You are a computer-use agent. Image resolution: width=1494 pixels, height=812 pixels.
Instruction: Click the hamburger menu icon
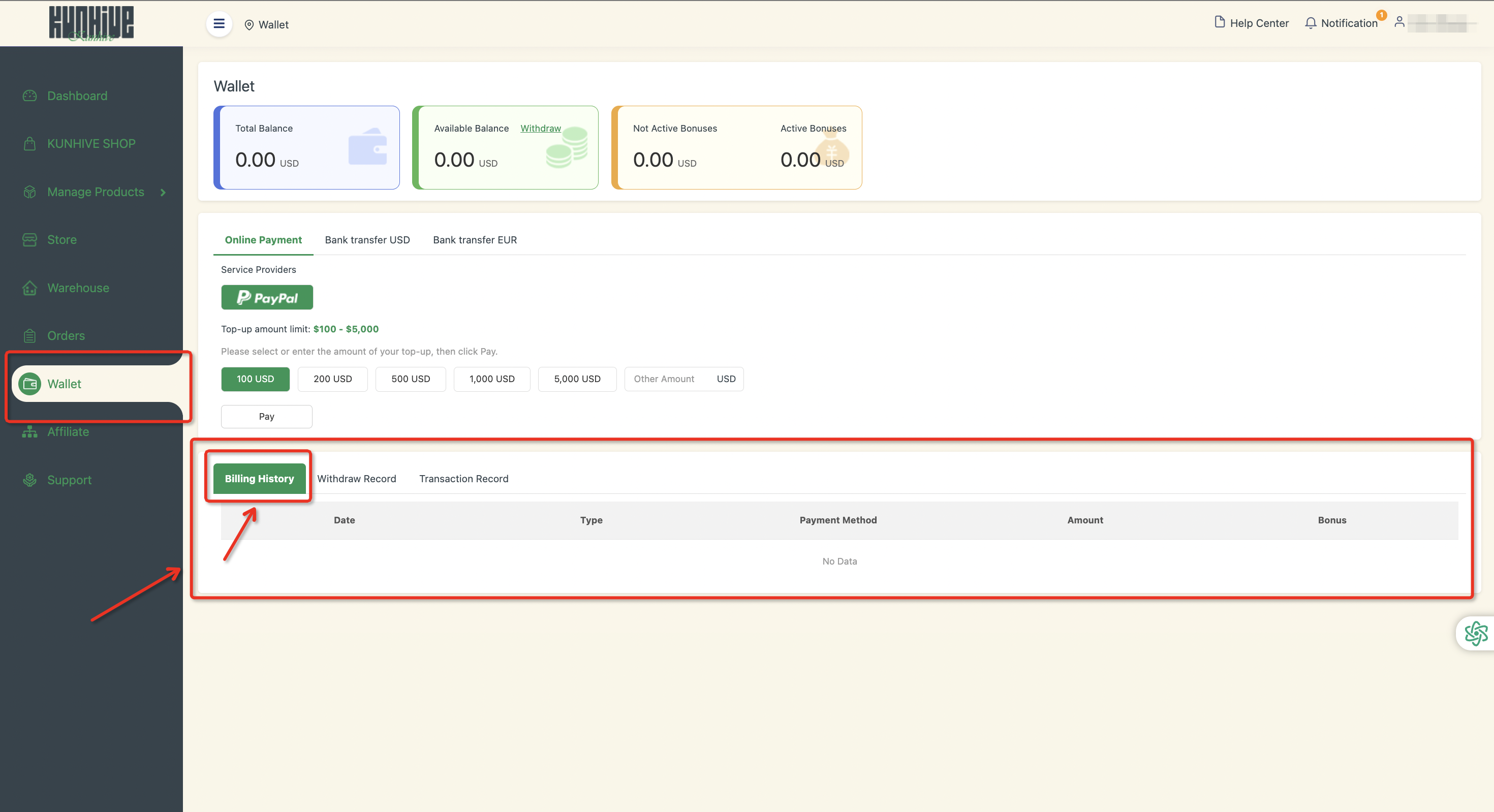(219, 24)
